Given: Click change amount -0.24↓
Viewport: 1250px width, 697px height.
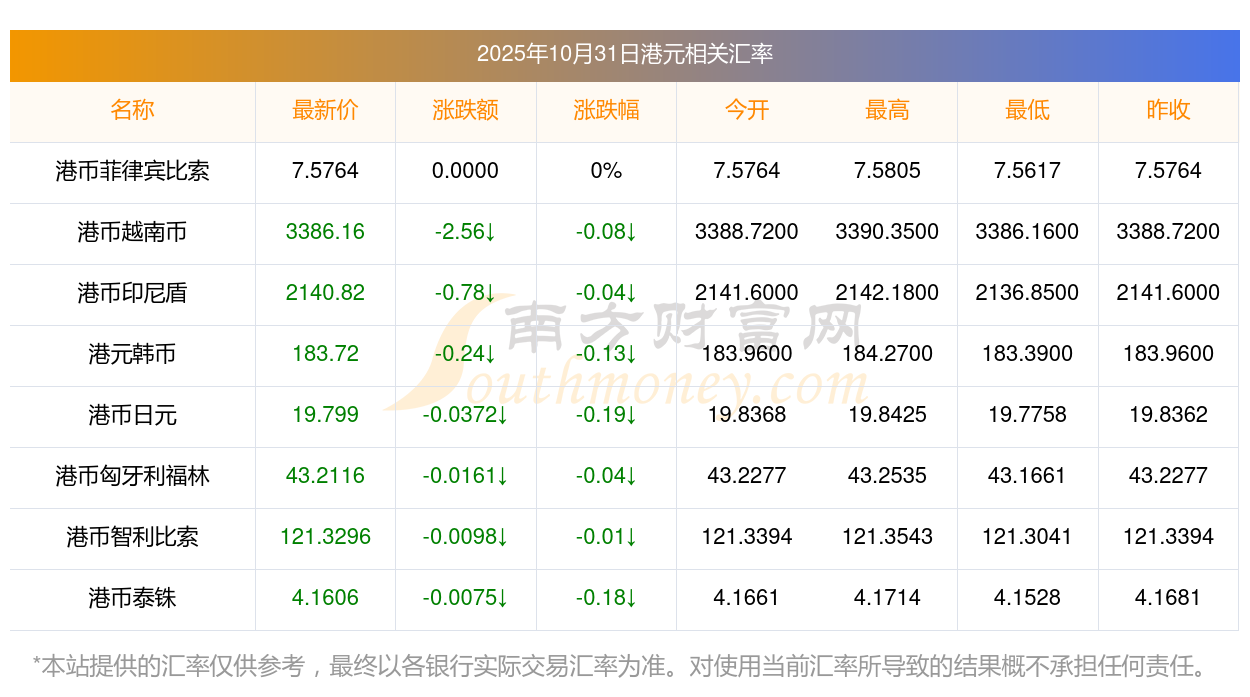Looking at the screenshot, I should 465,354.
